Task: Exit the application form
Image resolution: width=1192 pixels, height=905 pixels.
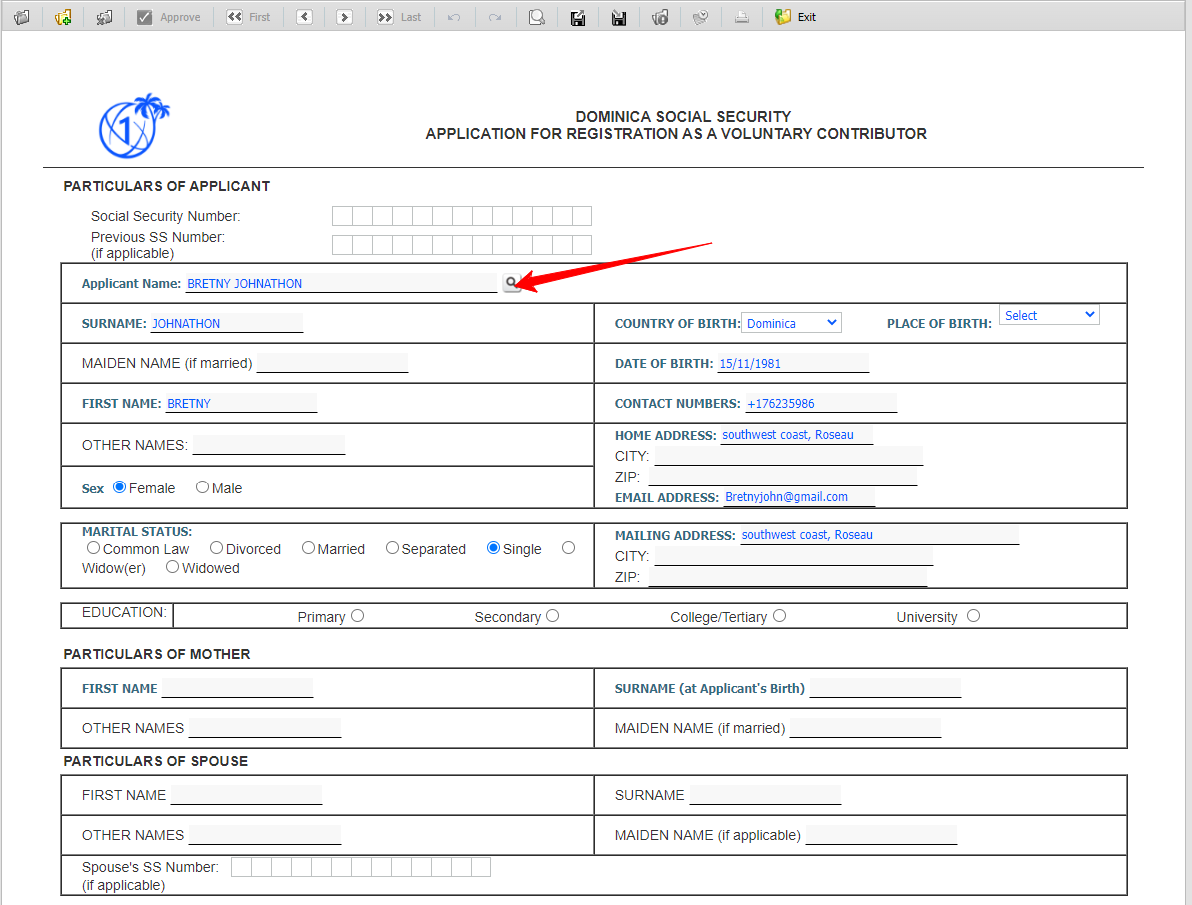Action: (x=795, y=17)
